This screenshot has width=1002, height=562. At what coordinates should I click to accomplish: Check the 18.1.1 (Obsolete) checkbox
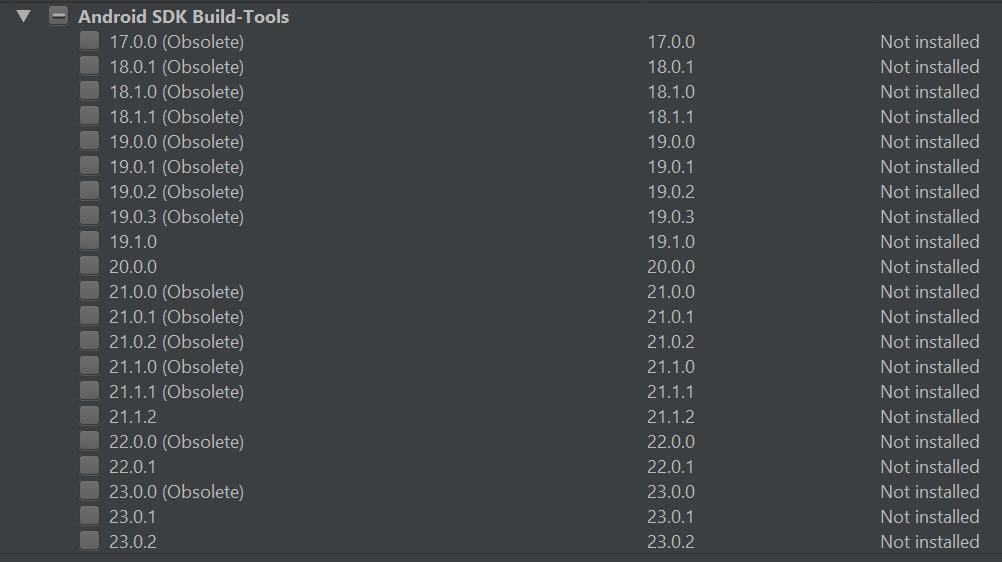coord(90,116)
